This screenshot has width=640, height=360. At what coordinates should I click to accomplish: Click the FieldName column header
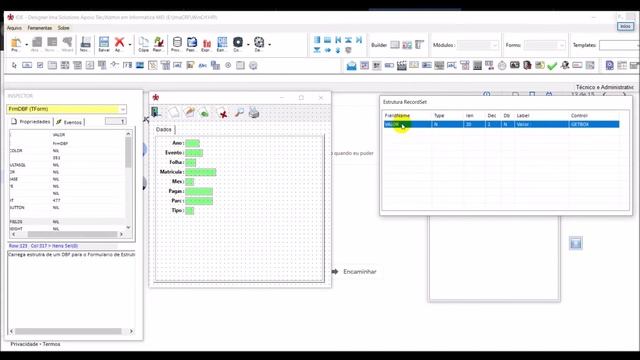397,116
